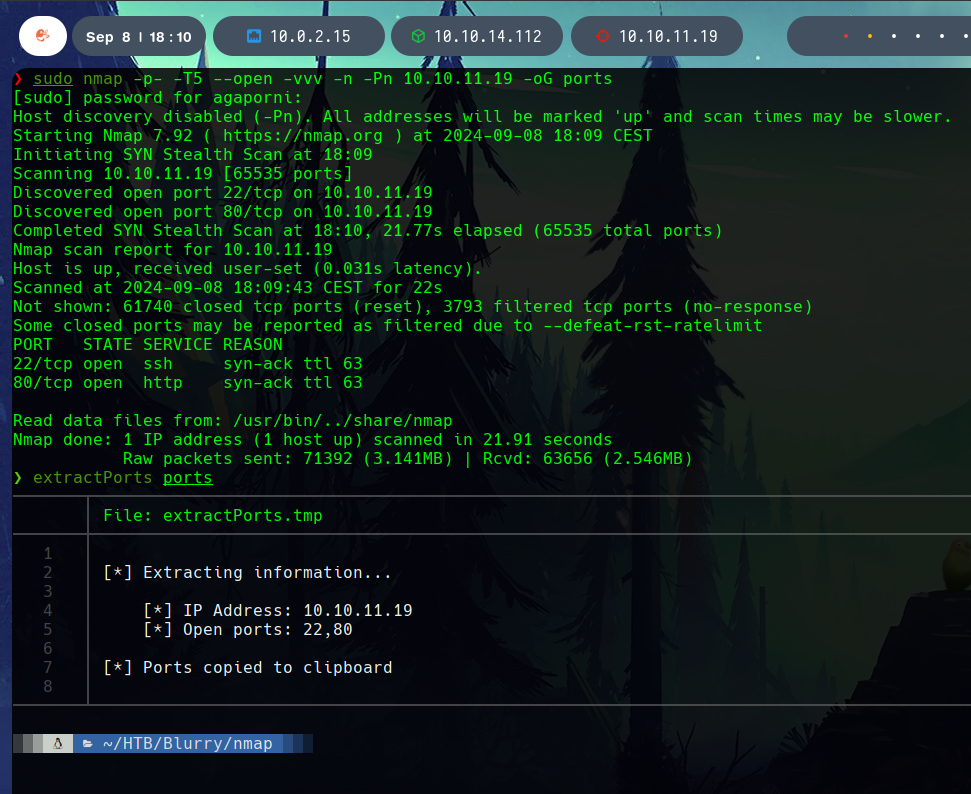Click the red target icon beside 10.10.11.19

coord(602,36)
